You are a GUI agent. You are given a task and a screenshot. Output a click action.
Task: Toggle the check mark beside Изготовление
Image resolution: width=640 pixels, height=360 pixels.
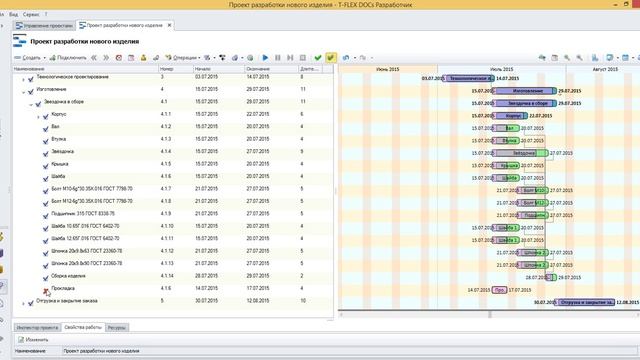(31, 92)
